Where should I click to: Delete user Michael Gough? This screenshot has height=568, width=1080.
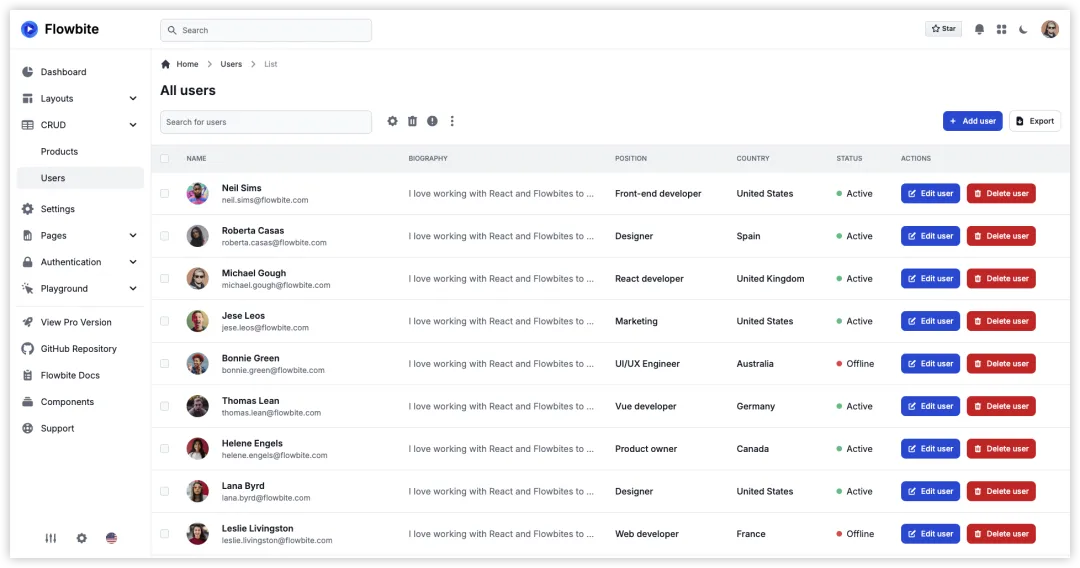(1000, 279)
